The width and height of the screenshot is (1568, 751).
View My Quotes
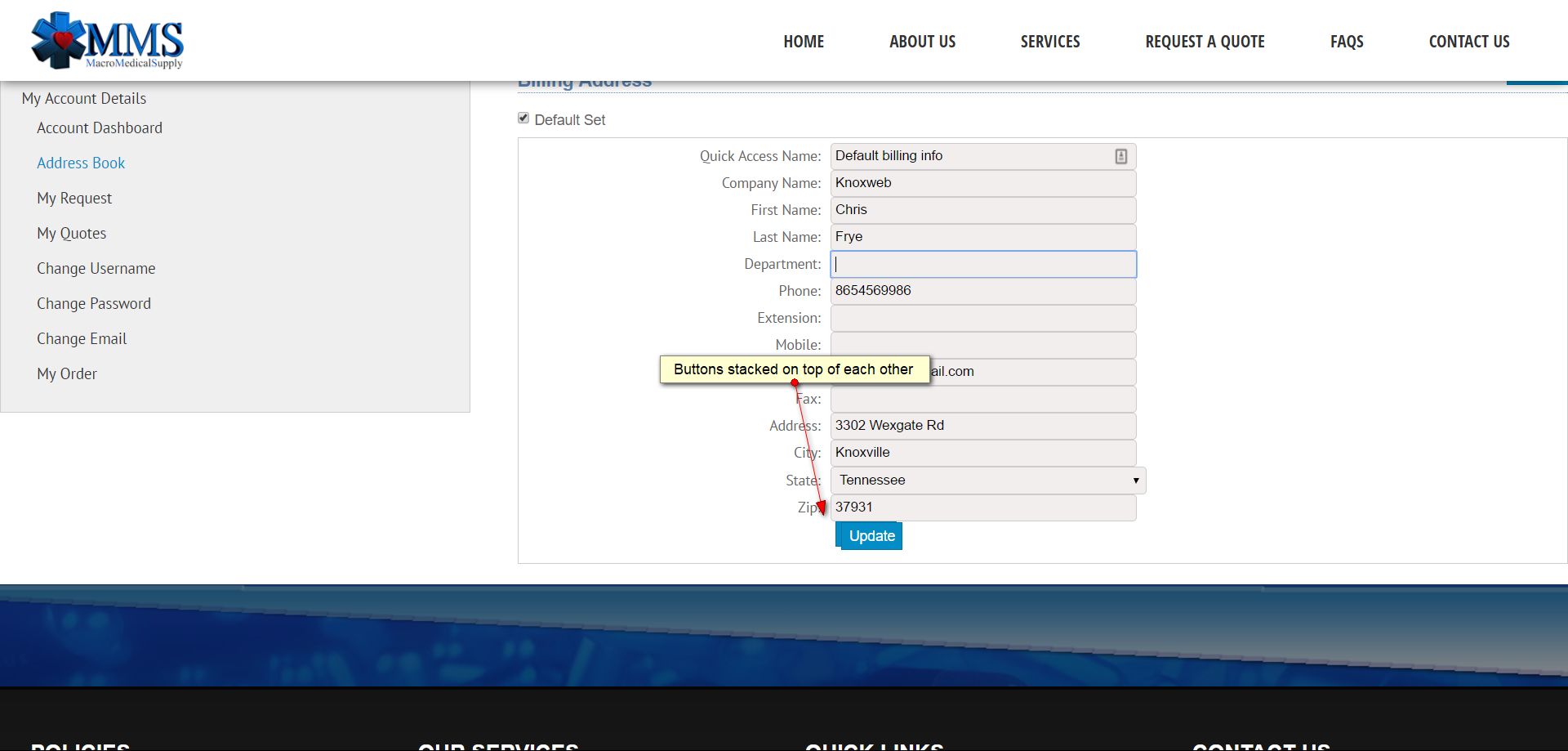[x=72, y=234]
